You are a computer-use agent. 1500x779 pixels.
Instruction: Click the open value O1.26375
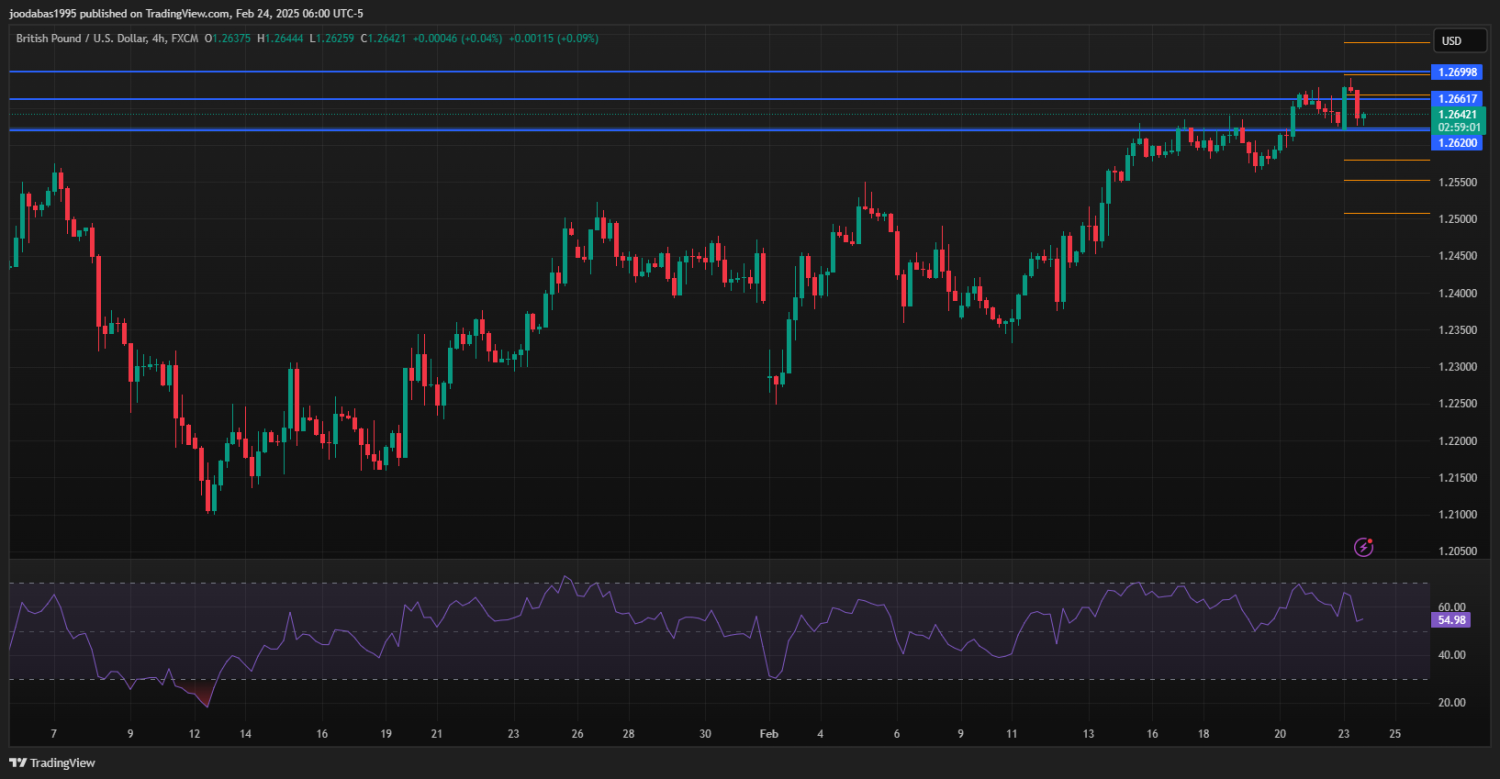click(229, 39)
